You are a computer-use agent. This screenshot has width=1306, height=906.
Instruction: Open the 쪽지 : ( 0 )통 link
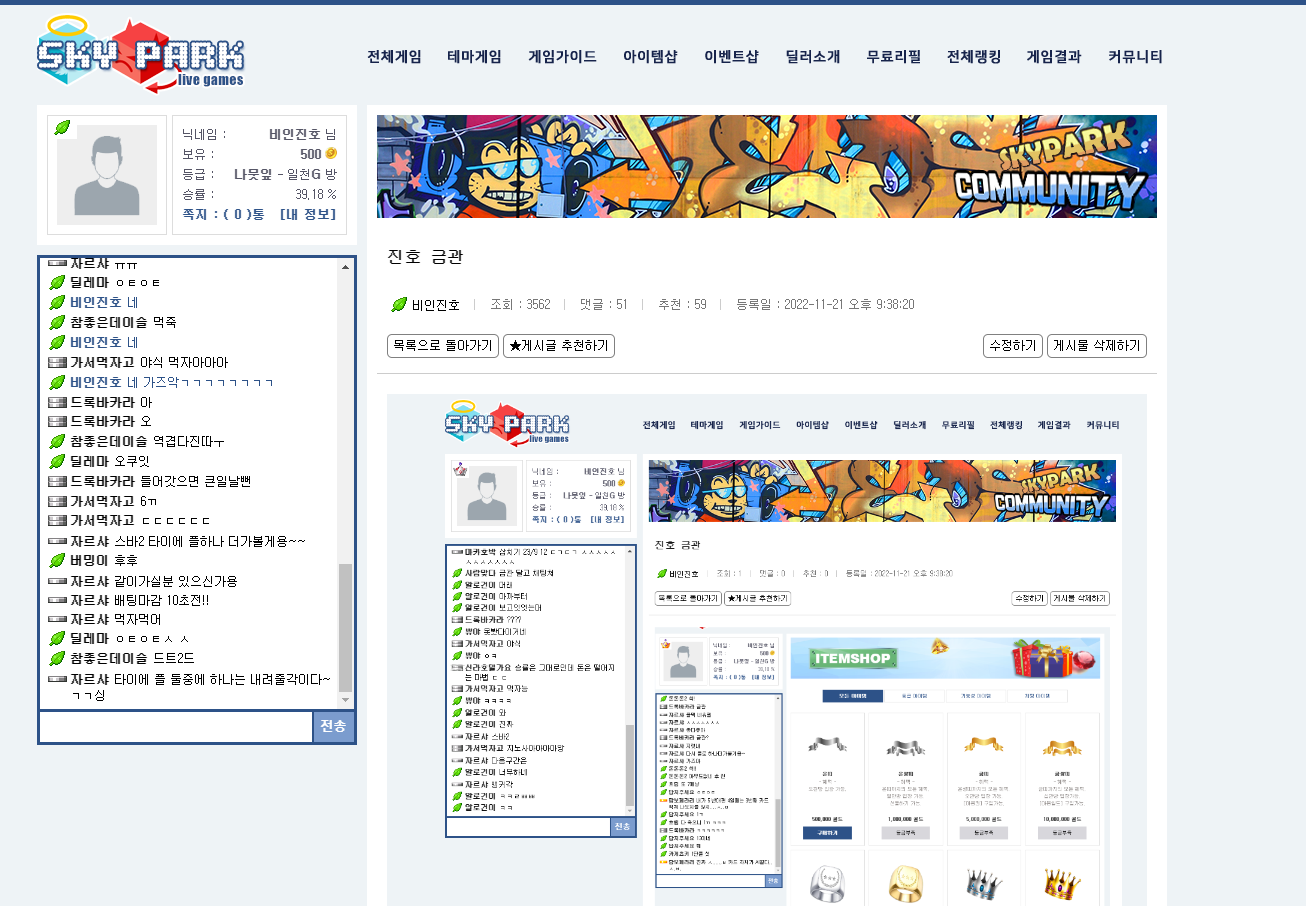pos(224,214)
